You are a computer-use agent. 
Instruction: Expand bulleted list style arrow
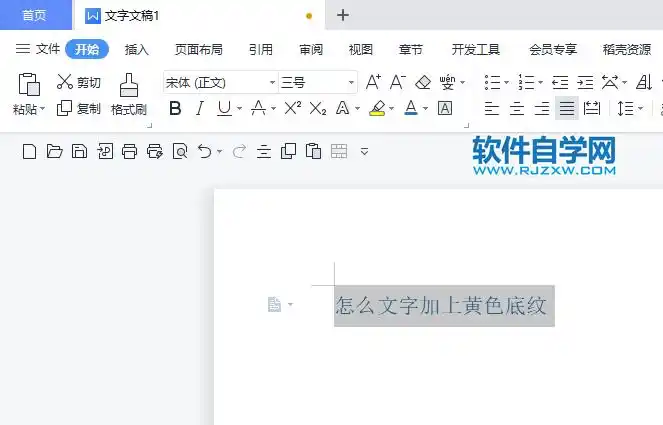507,82
